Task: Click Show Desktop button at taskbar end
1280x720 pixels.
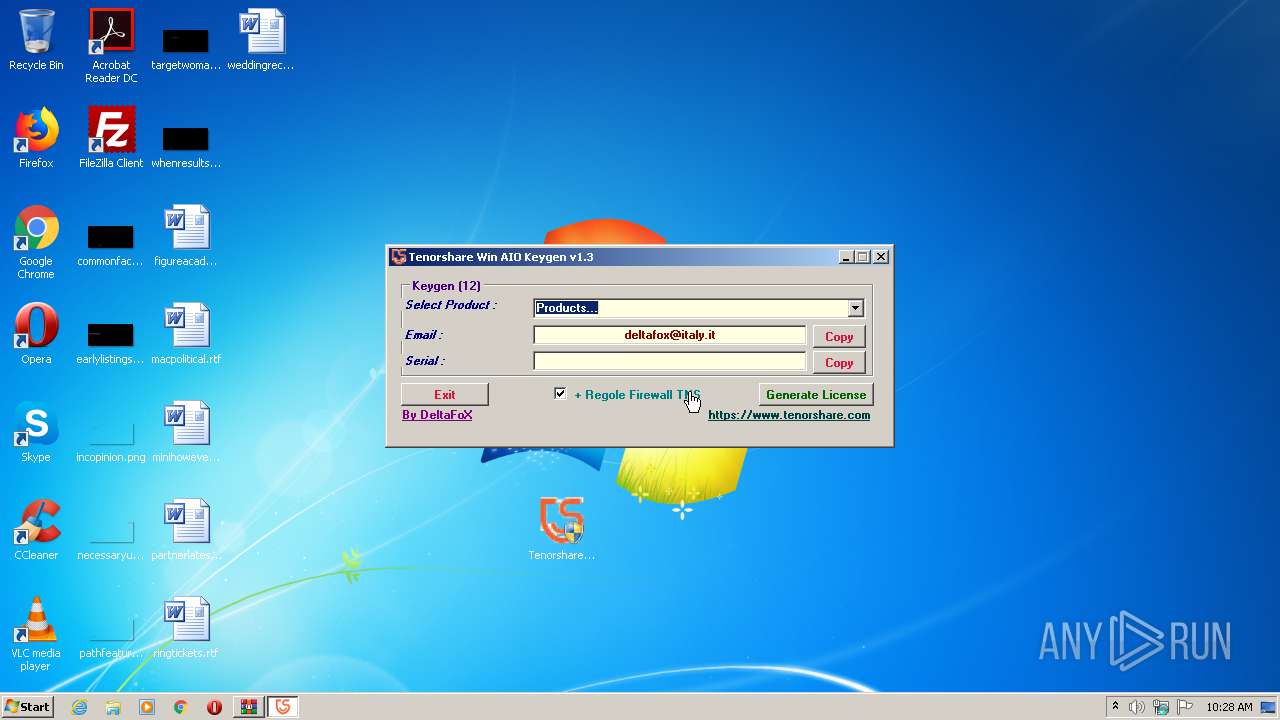Action: [1269, 707]
